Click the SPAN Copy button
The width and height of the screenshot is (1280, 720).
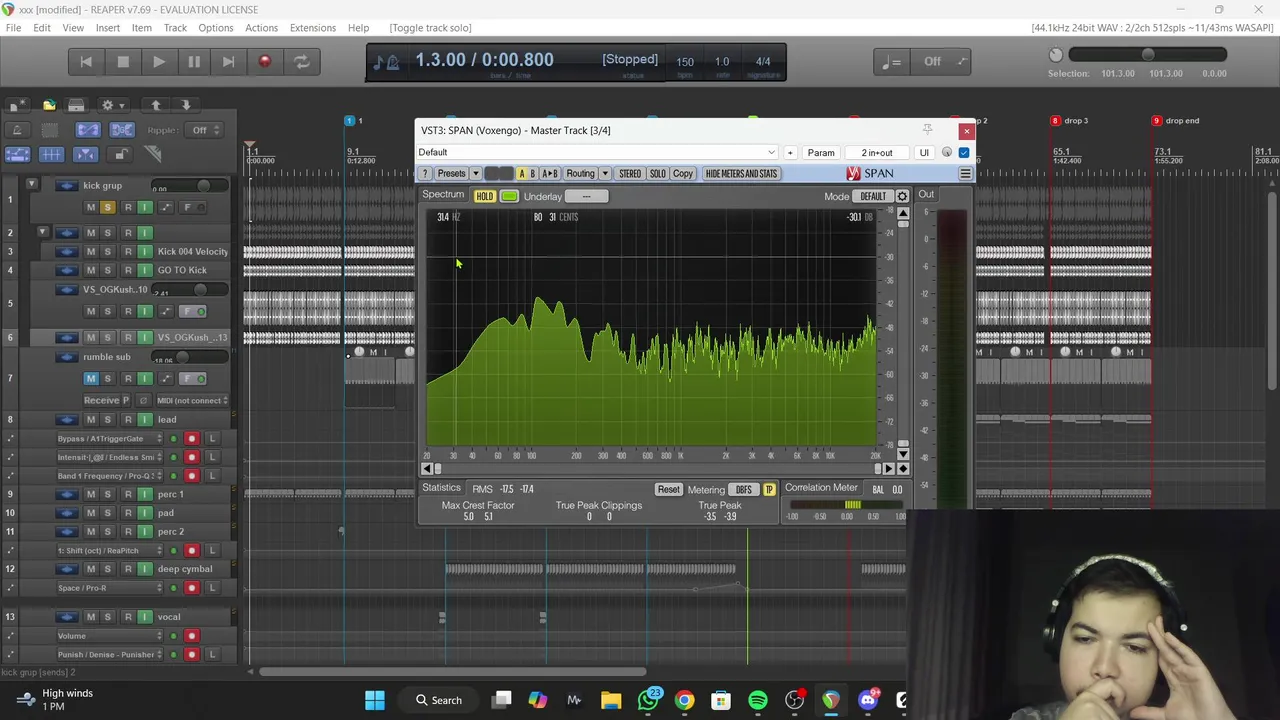tap(683, 174)
